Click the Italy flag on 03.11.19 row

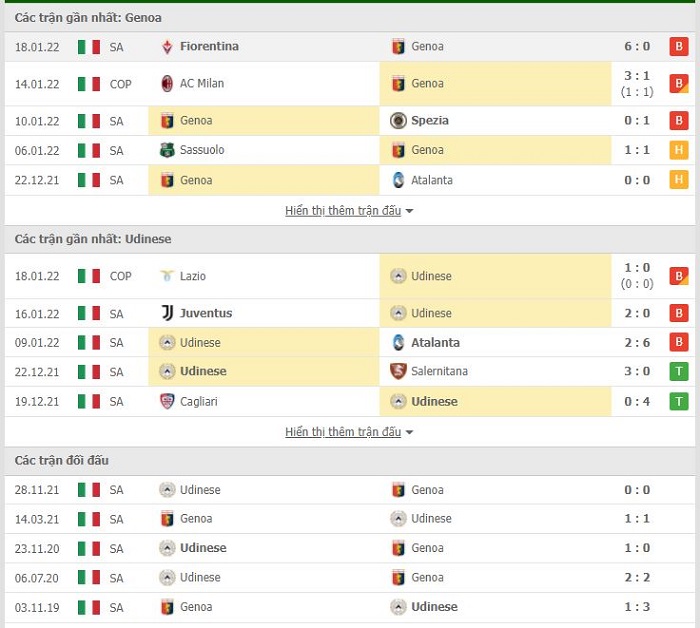click(x=89, y=607)
